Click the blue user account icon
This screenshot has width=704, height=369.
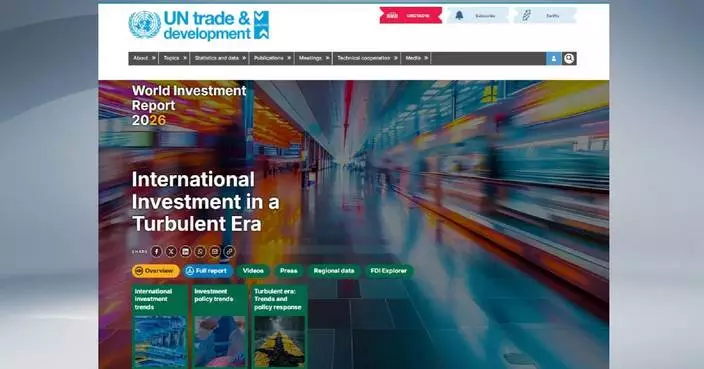click(554, 58)
